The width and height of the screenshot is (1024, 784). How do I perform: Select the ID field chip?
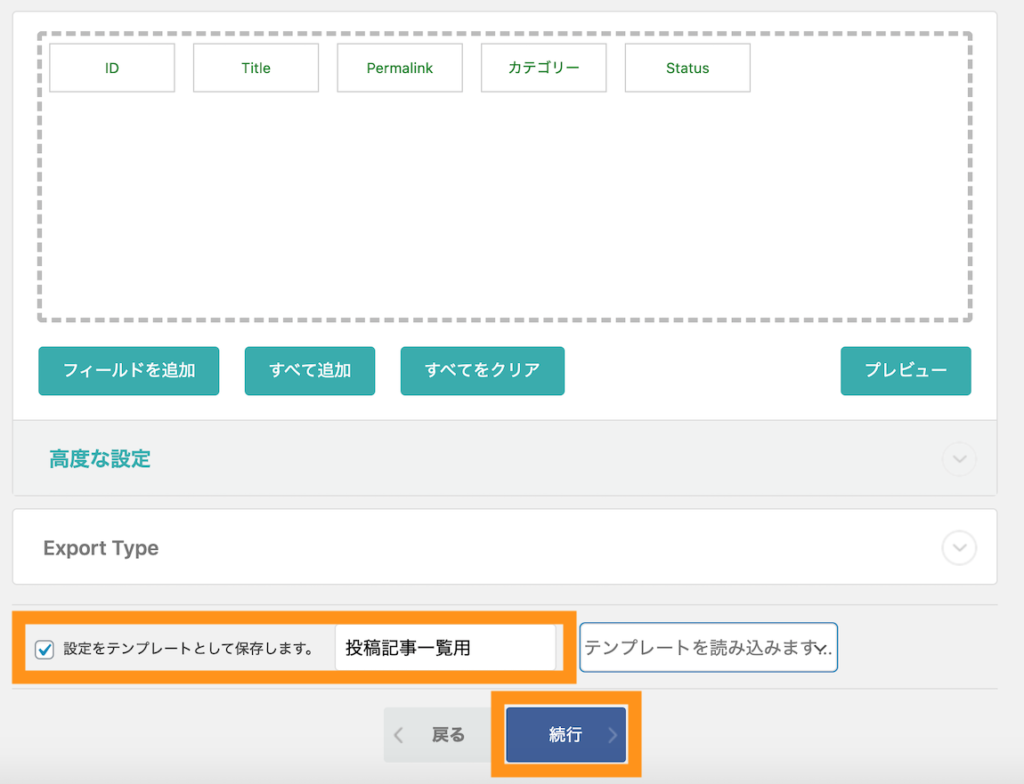tap(111, 67)
